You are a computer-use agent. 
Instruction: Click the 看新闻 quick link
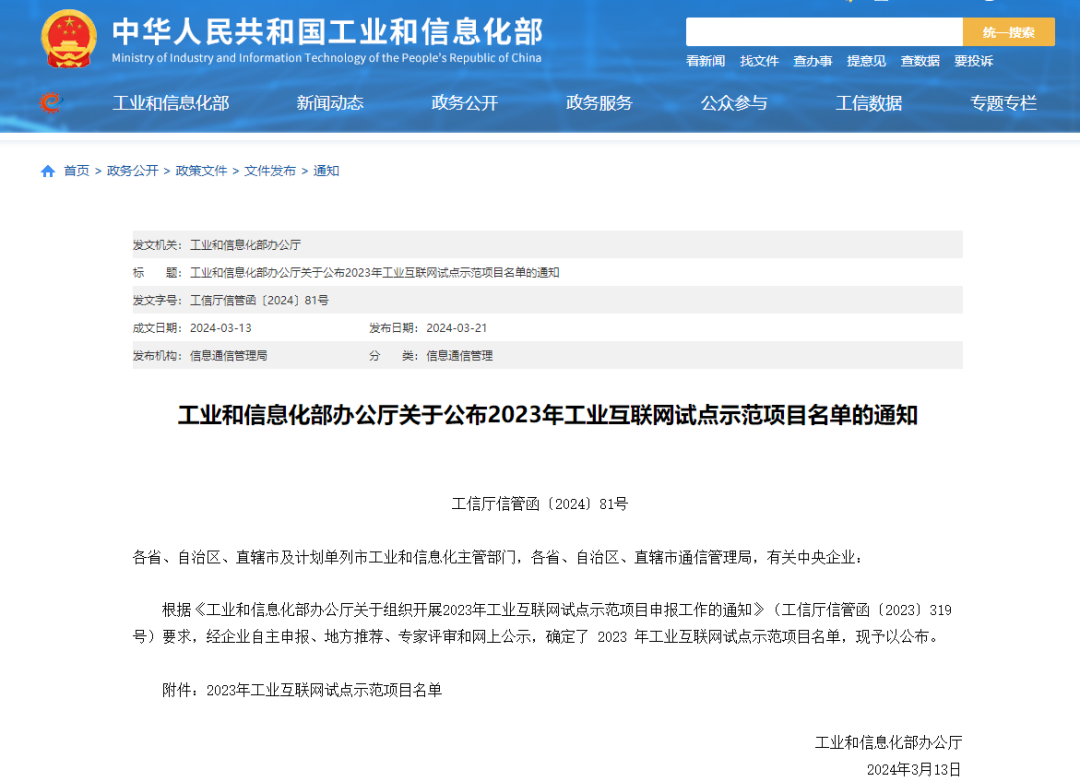[x=705, y=61]
